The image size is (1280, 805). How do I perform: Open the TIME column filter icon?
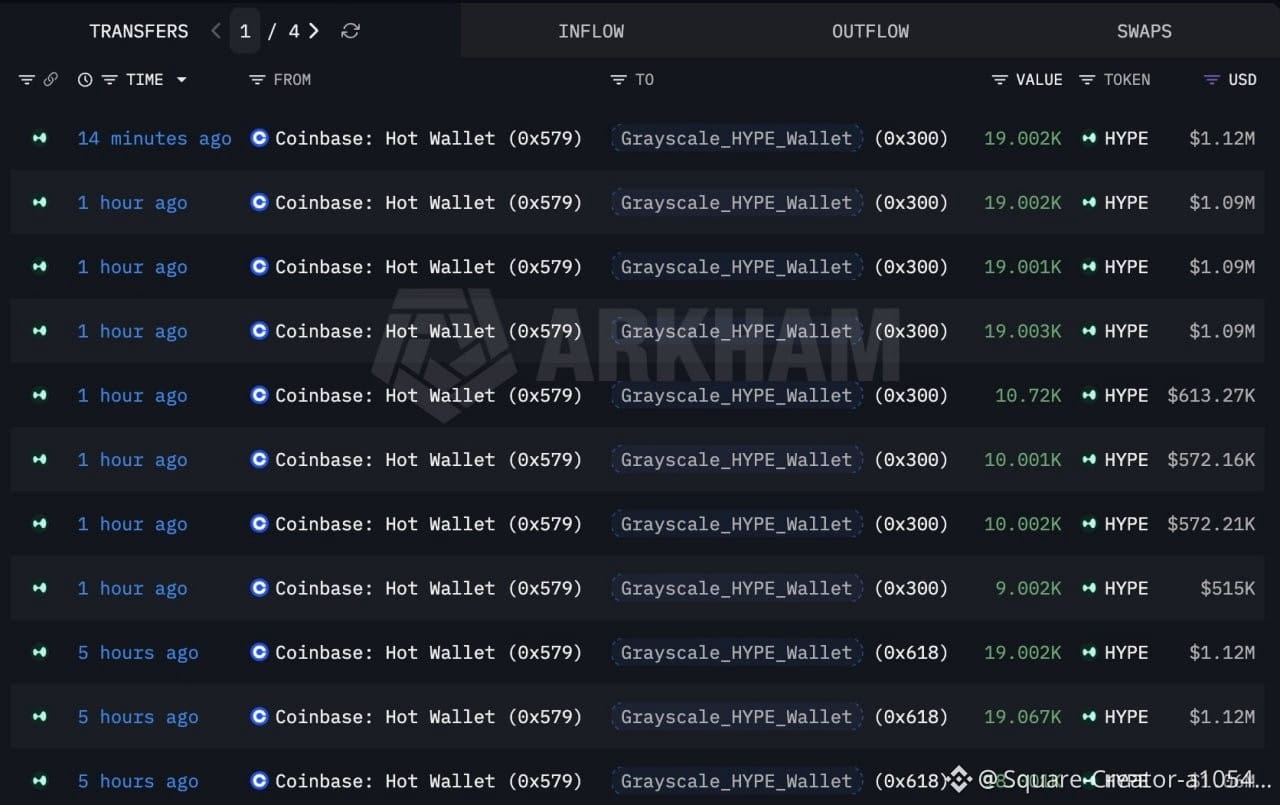coord(110,80)
